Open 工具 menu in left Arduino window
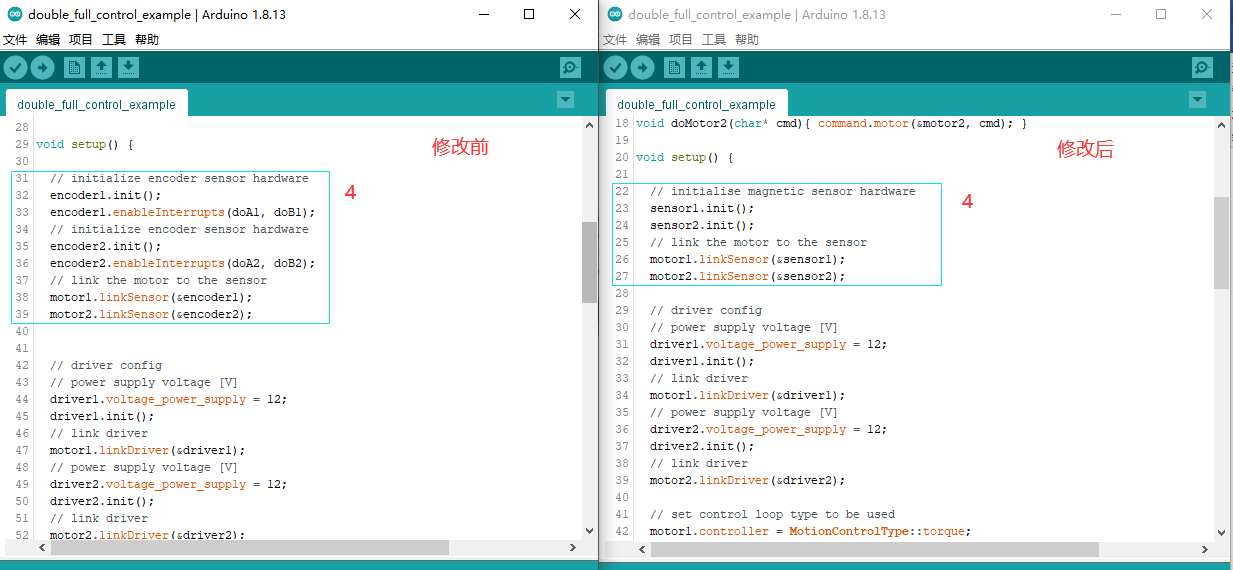Viewport: 1233px width, 570px height. pos(113,40)
